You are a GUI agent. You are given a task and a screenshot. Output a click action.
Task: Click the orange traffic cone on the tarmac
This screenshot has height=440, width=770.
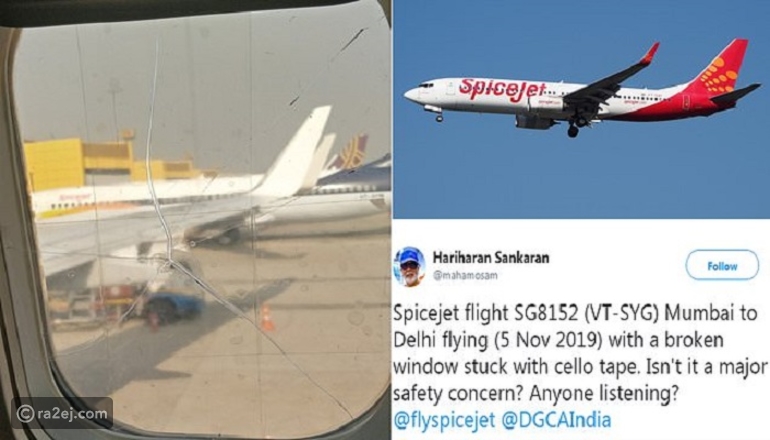coord(267,318)
